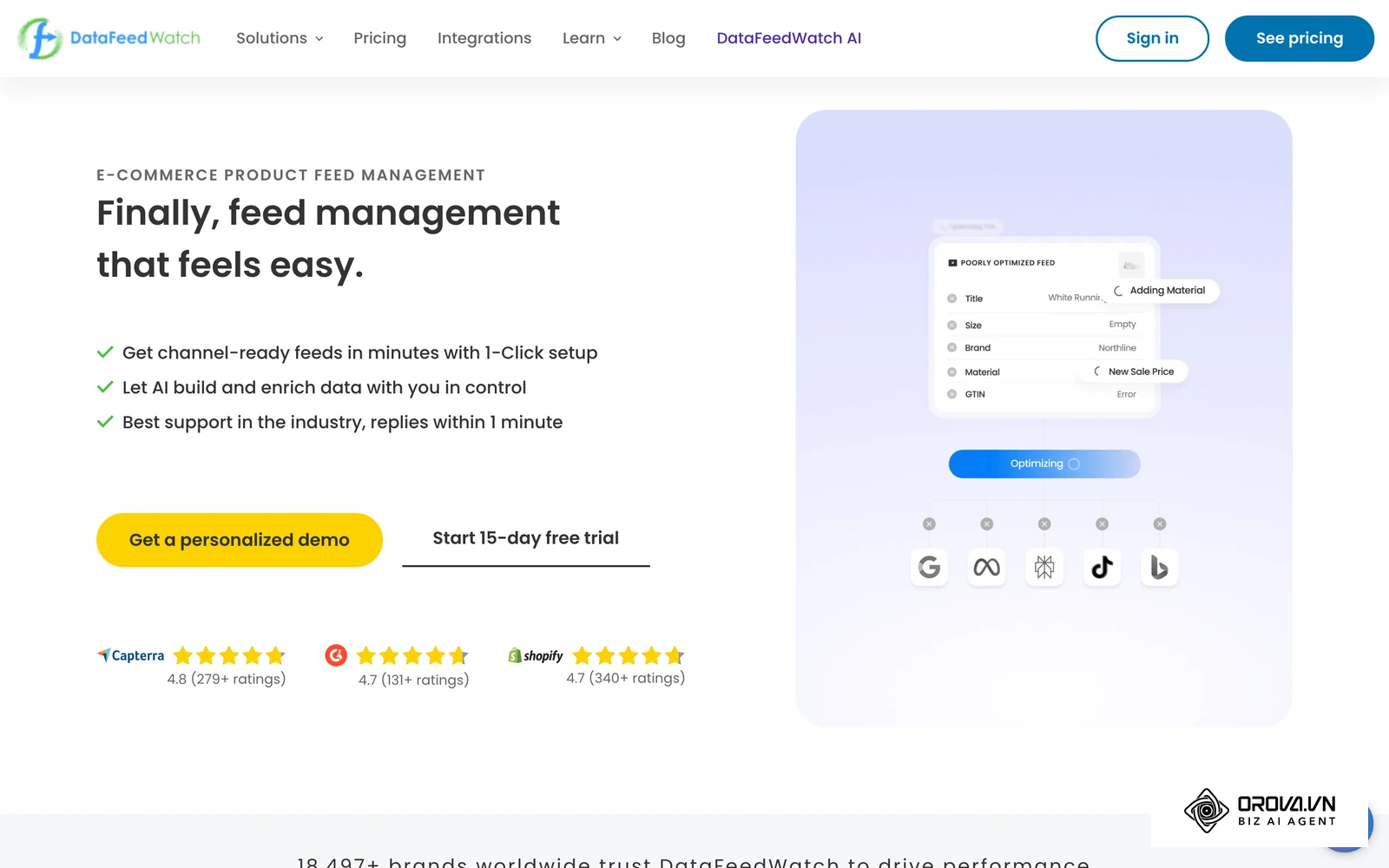This screenshot has width=1389, height=868.
Task: Click 'Best support in the industry' text
Action: pos(343,422)
